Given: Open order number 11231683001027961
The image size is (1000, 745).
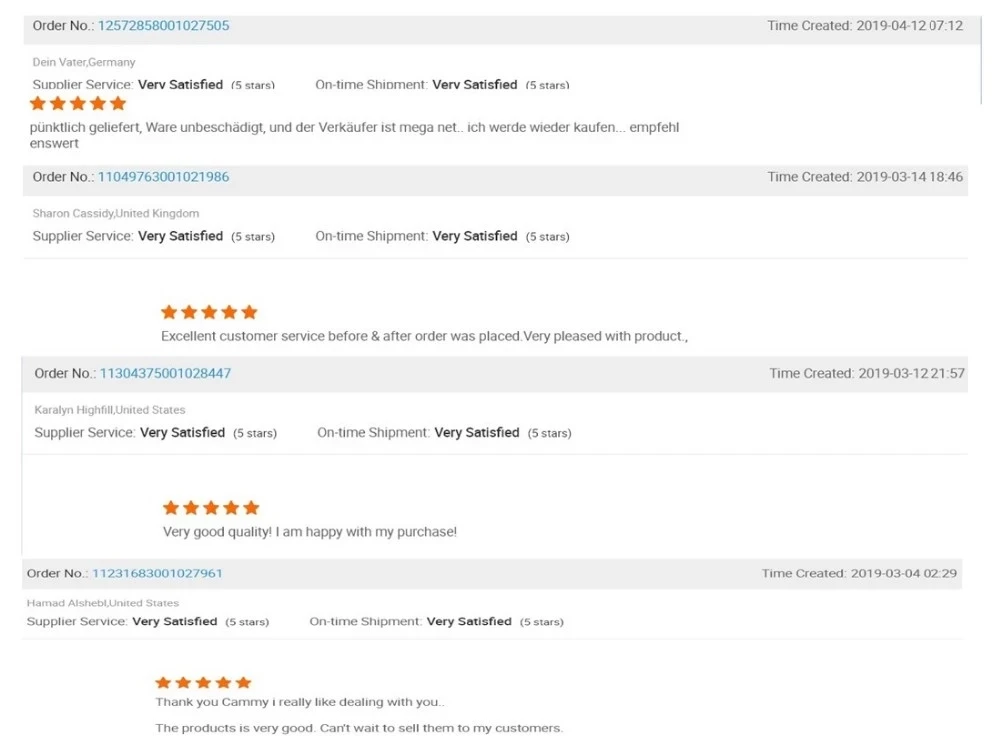Looking at the screenshot, I should click(x=157, y=573).
